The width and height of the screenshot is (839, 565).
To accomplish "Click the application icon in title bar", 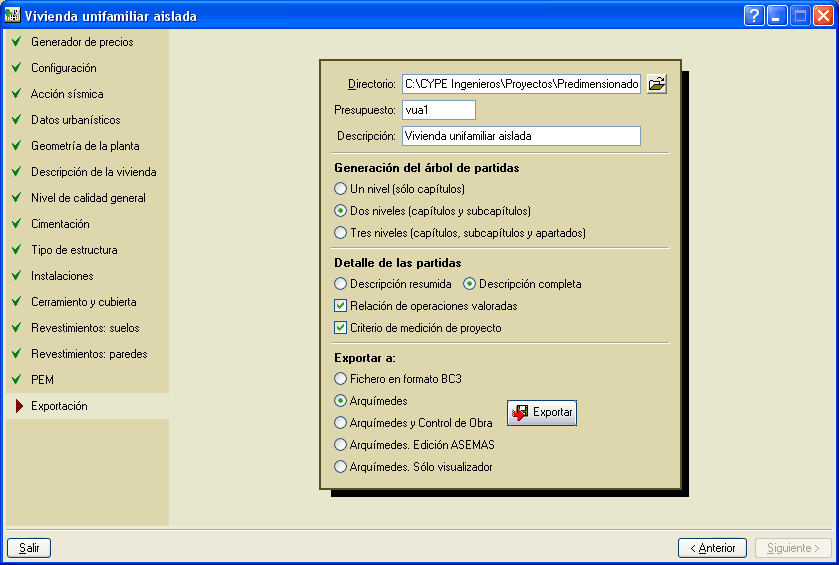I will [12, 15].
